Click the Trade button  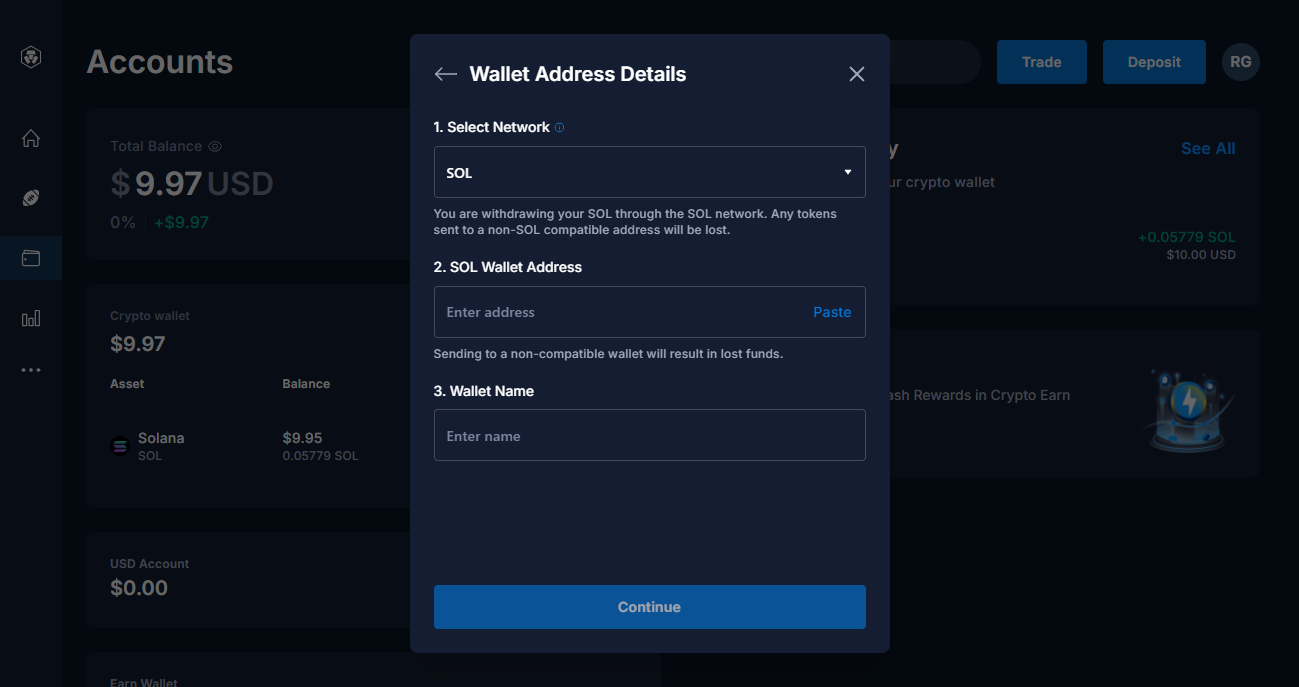coord(1042,62)
